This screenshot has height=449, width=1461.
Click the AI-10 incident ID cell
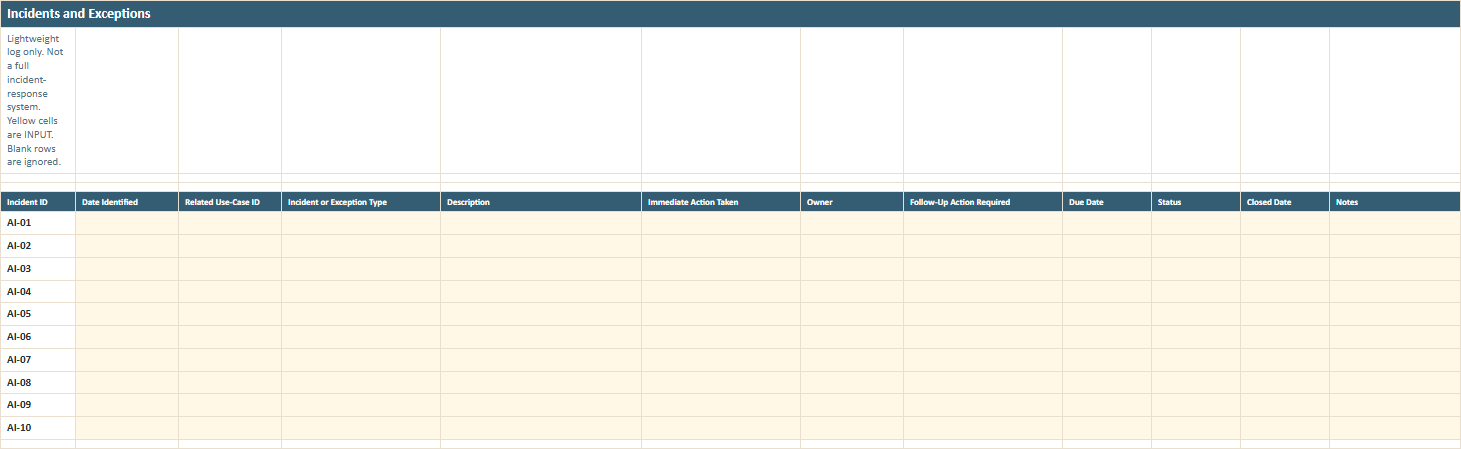[x=38, y=428]
